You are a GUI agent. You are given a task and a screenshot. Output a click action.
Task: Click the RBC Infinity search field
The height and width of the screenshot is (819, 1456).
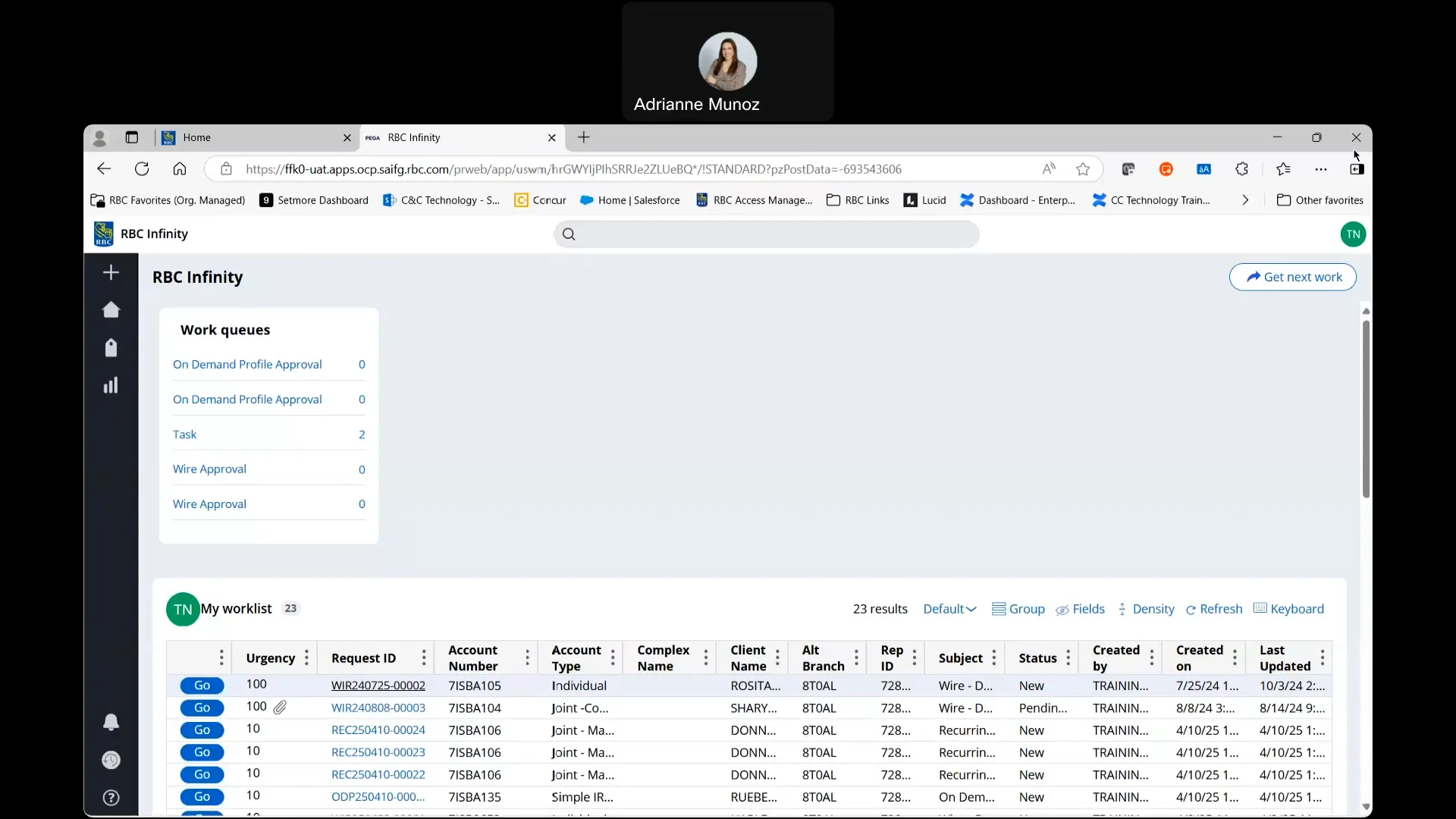[766, 234]
